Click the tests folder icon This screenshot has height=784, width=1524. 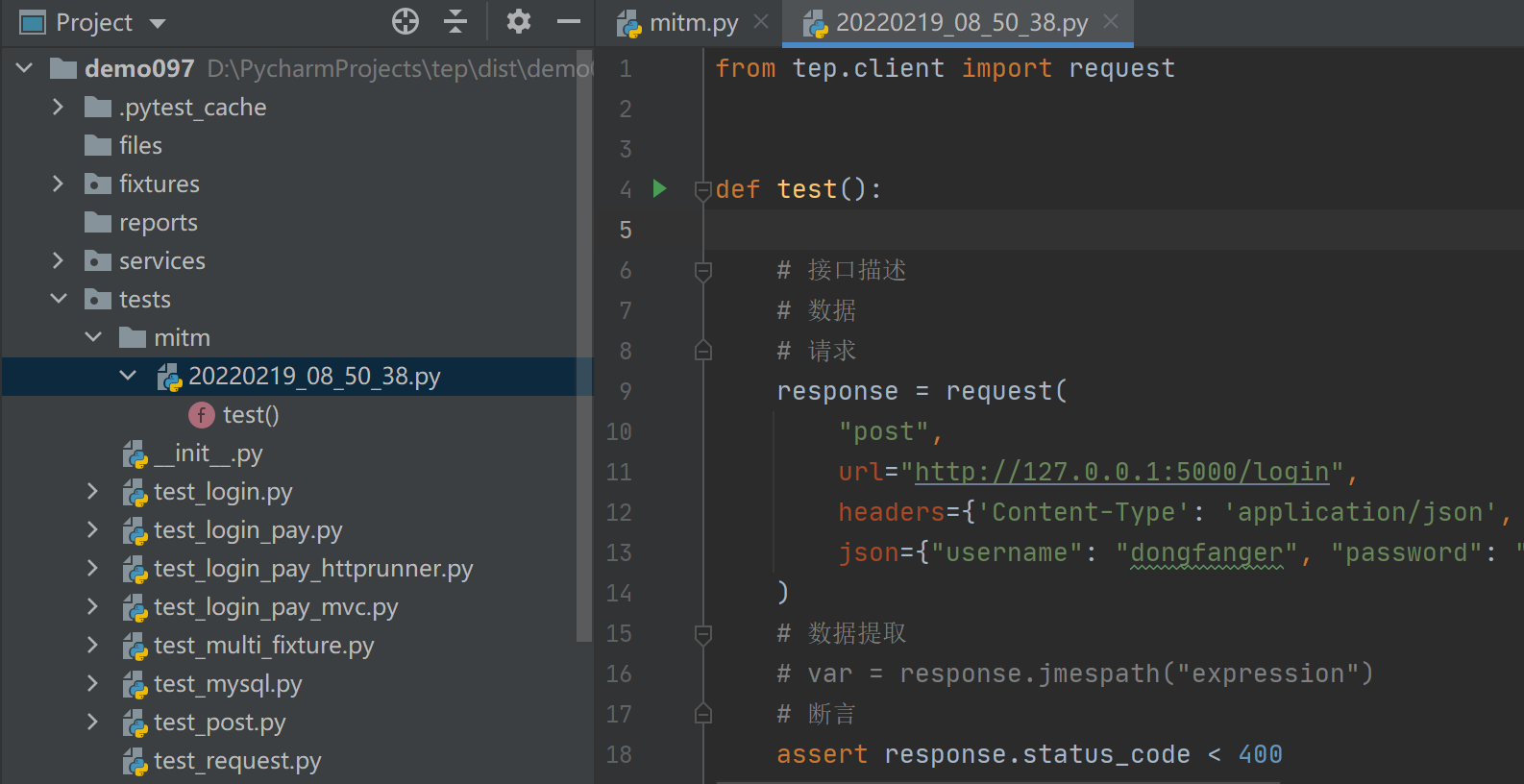click(98, 299)
